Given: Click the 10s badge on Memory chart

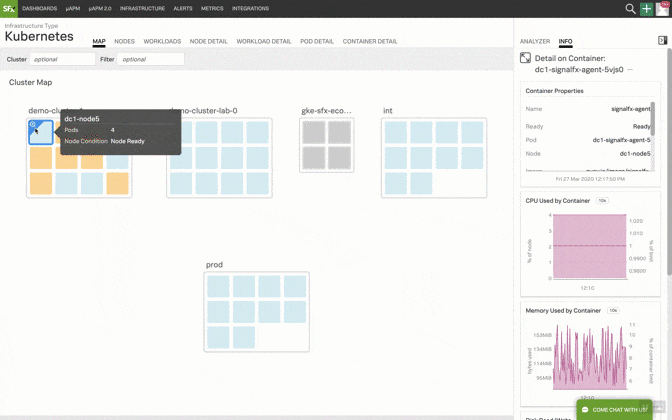Looking at the screenshot, I should pos(613,311).
